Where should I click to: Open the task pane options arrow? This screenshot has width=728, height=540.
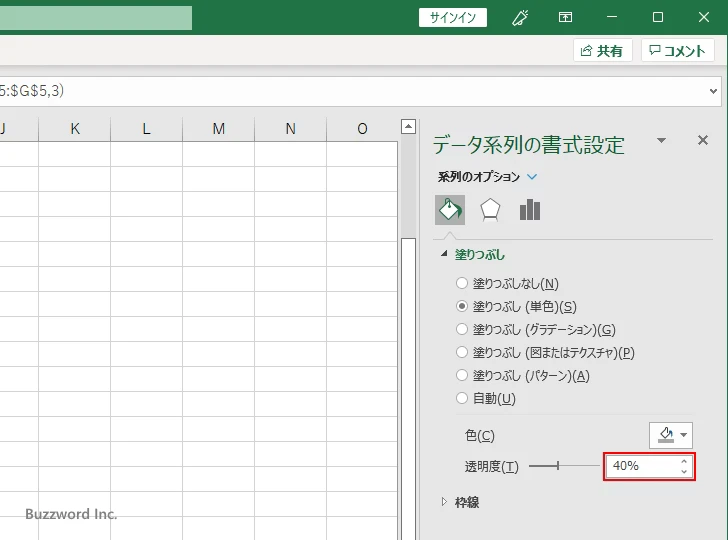(662, 140)
